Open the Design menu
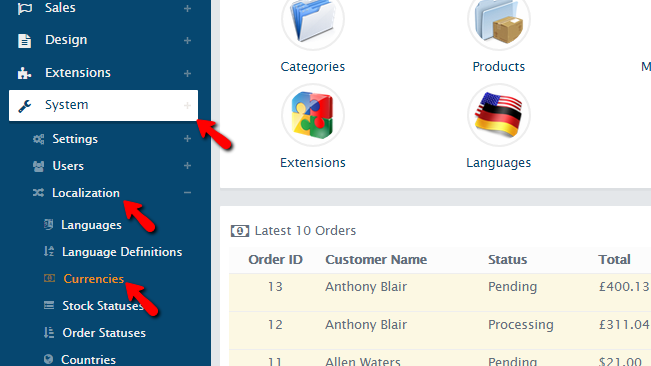Image resolution: width=651 pixels, height=366 pixels. [x=66, y=40]
